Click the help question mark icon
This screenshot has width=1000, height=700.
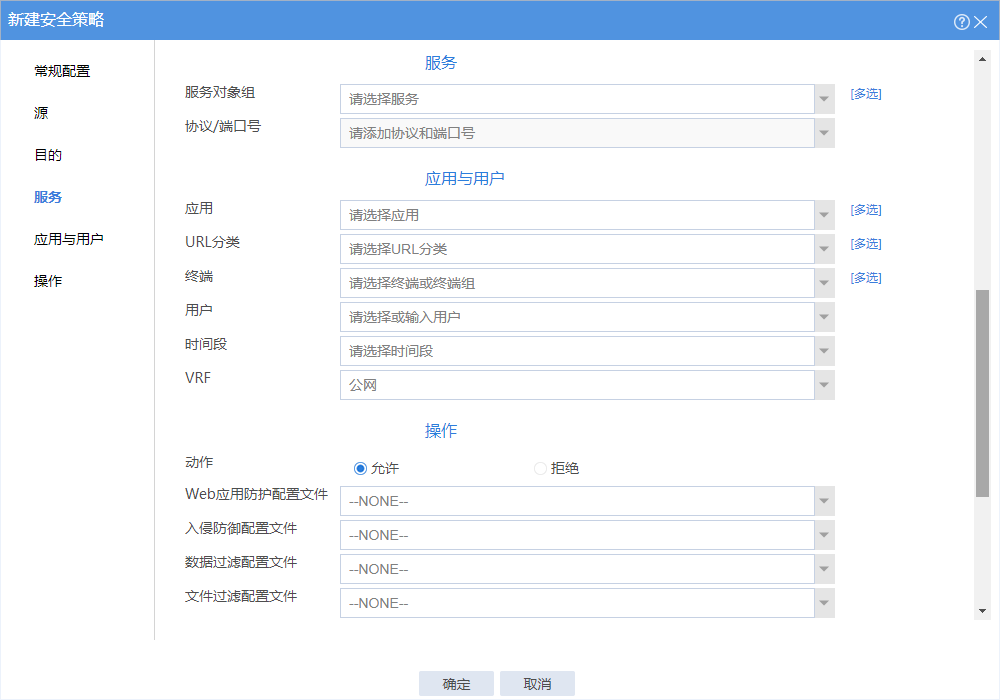961,21
